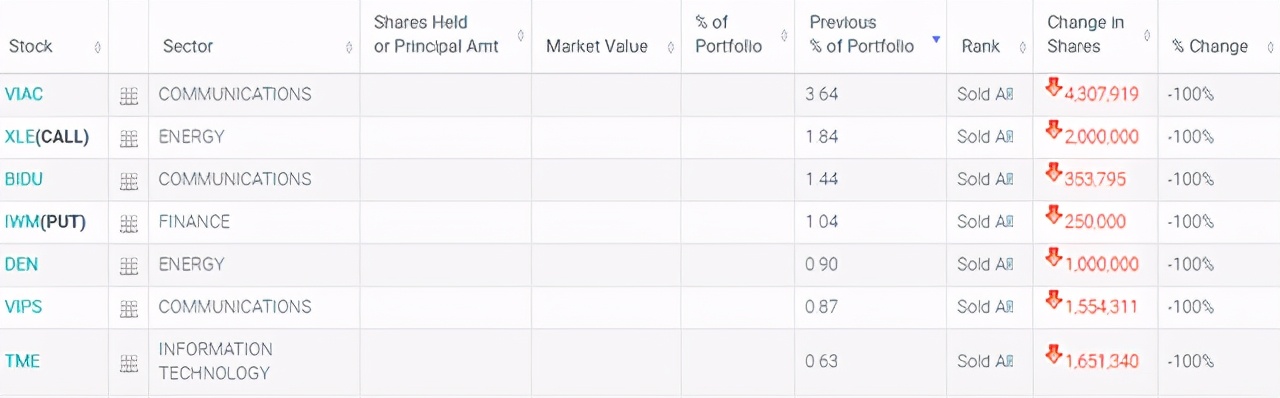Open the grid icon in the IWM(PUT) row
This screenshot has width=1280, height=398.
coord(128,223)
